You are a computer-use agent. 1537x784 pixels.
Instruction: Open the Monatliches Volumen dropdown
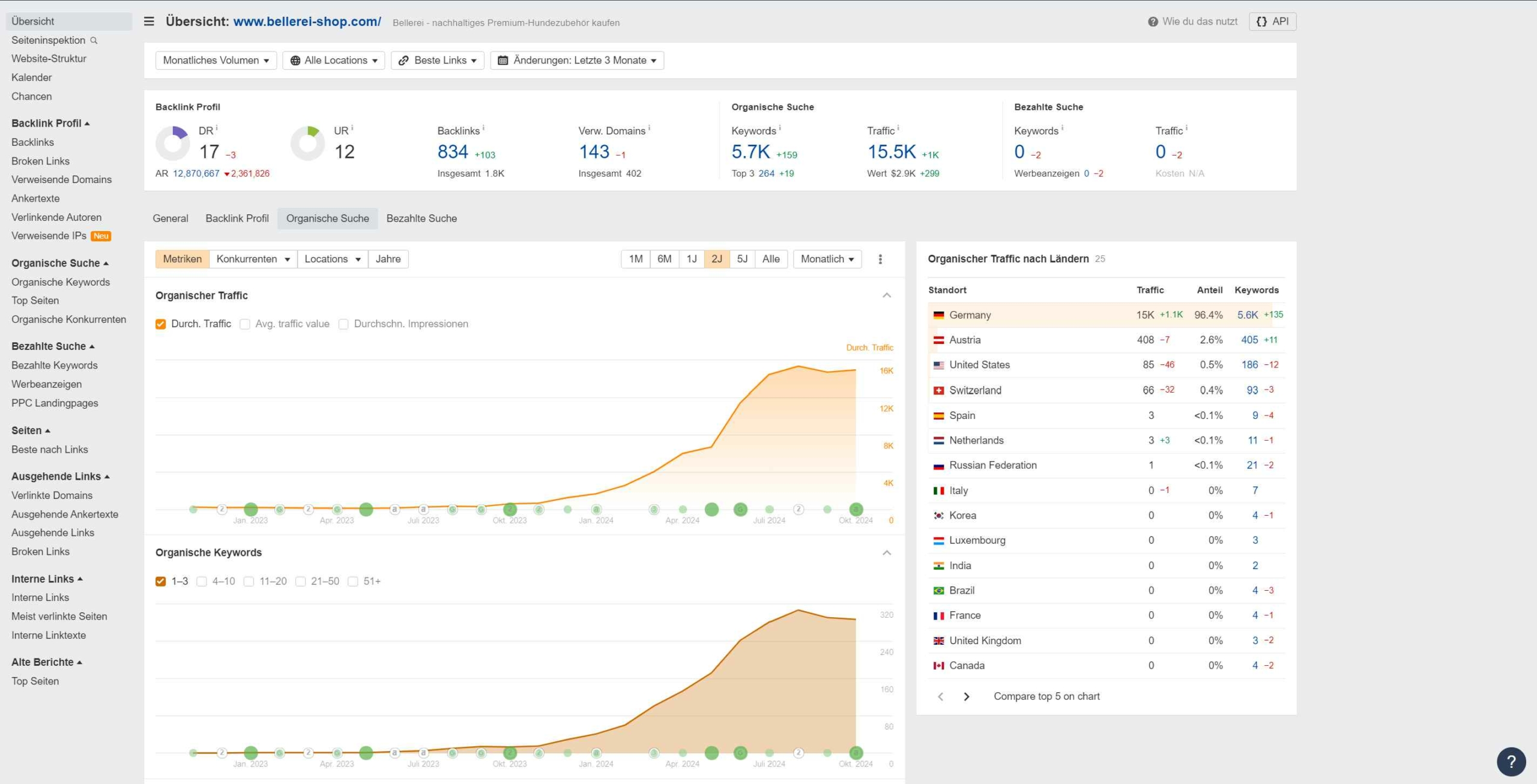[216, 61]
